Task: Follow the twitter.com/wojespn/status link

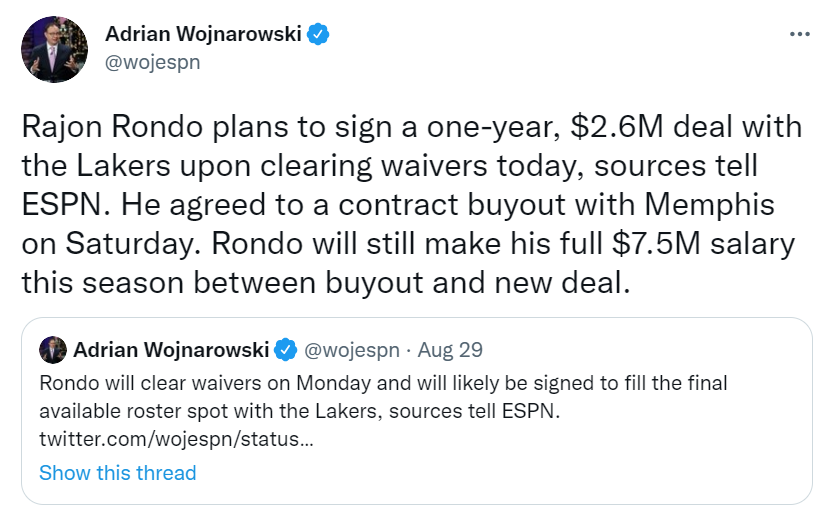Action: [x=176, y=439]
